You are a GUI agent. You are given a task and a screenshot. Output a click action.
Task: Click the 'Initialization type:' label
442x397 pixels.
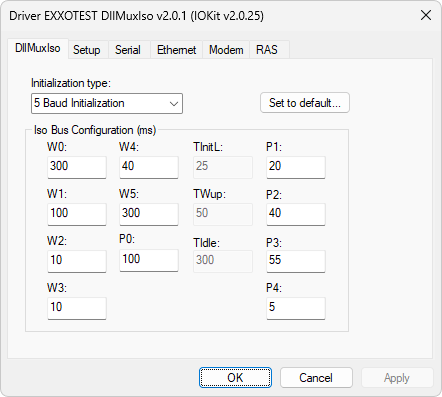(x=71, y=83)
